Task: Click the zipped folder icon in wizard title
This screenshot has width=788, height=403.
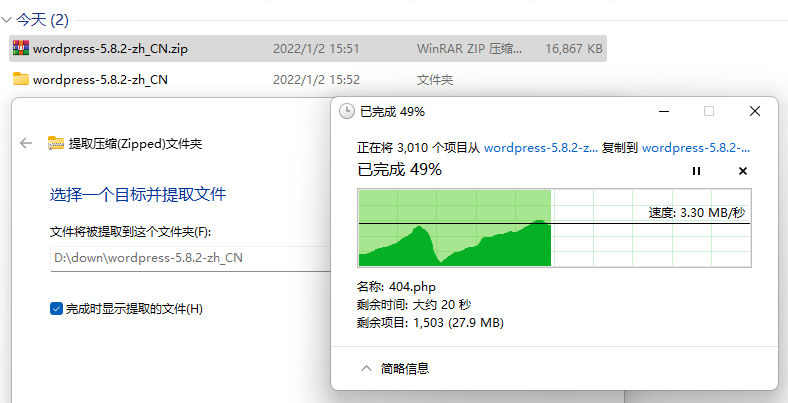Action: pyautogui.click(x=56, y=143)
